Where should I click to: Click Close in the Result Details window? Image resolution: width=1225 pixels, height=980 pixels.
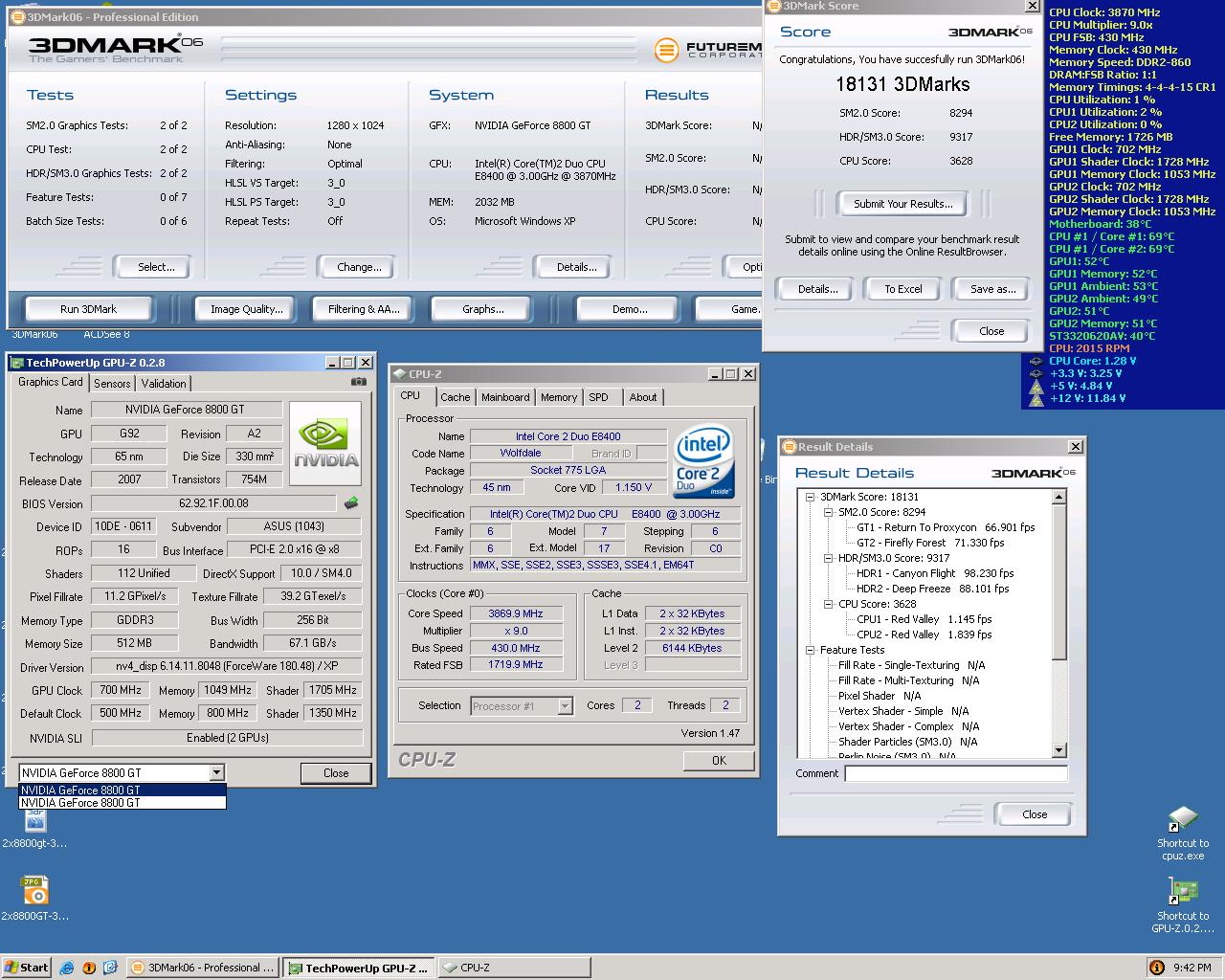coord(1035,814)
